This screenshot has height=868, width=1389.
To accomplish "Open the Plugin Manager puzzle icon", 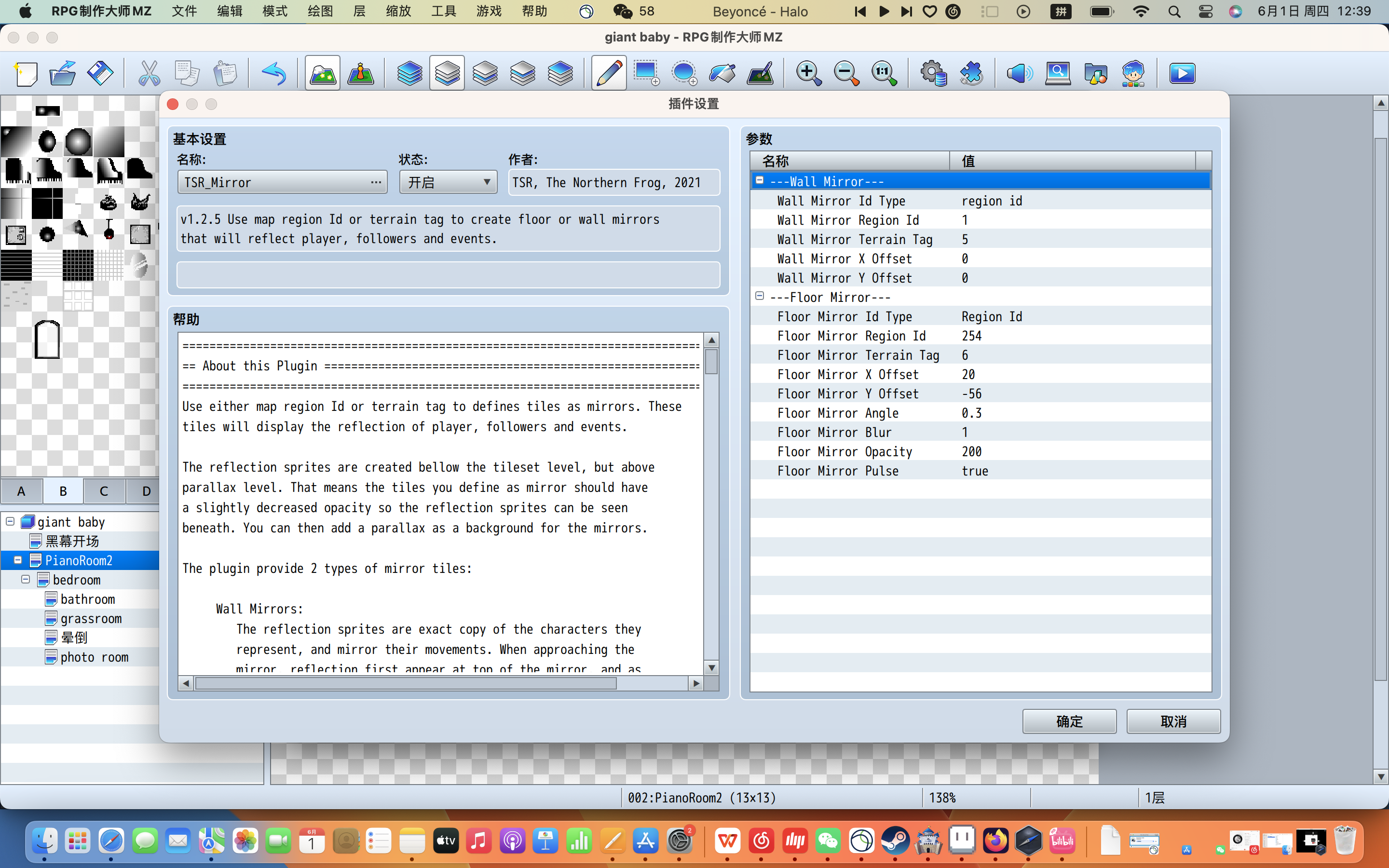I will pos(971,73).
